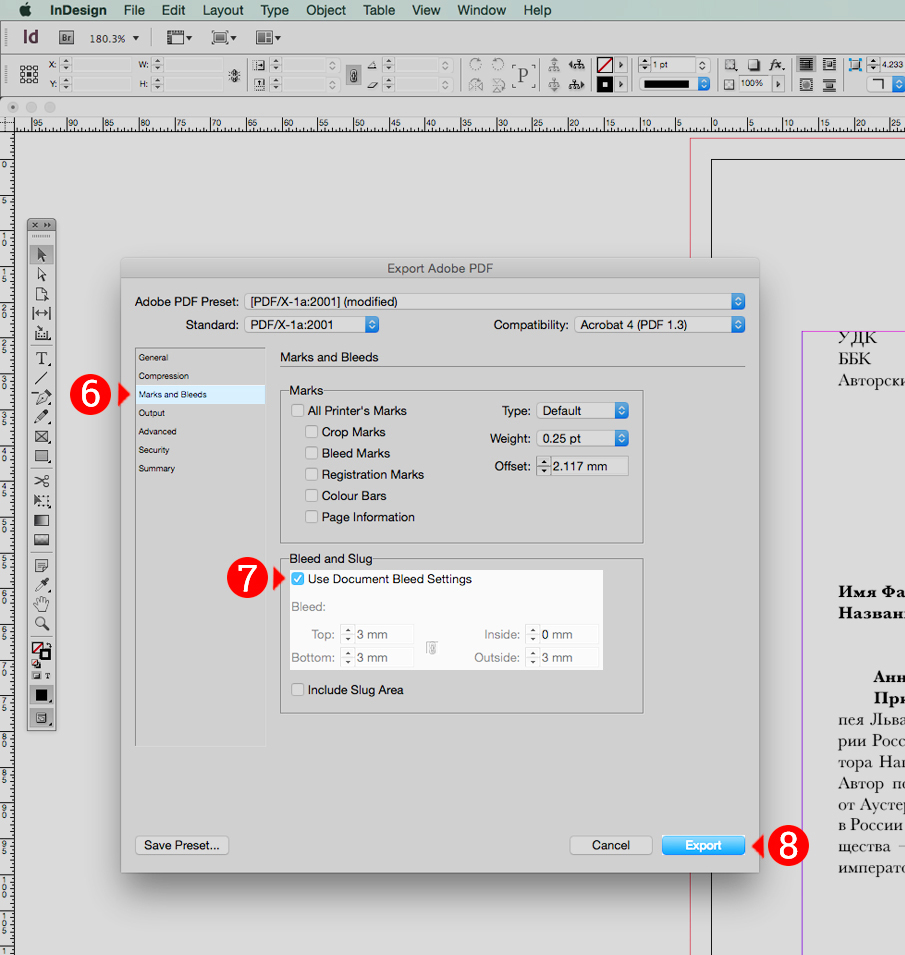Uncheck Use Document Bleed Settings
The width and height of the screenshot is (905, 955).
[297, 578]
